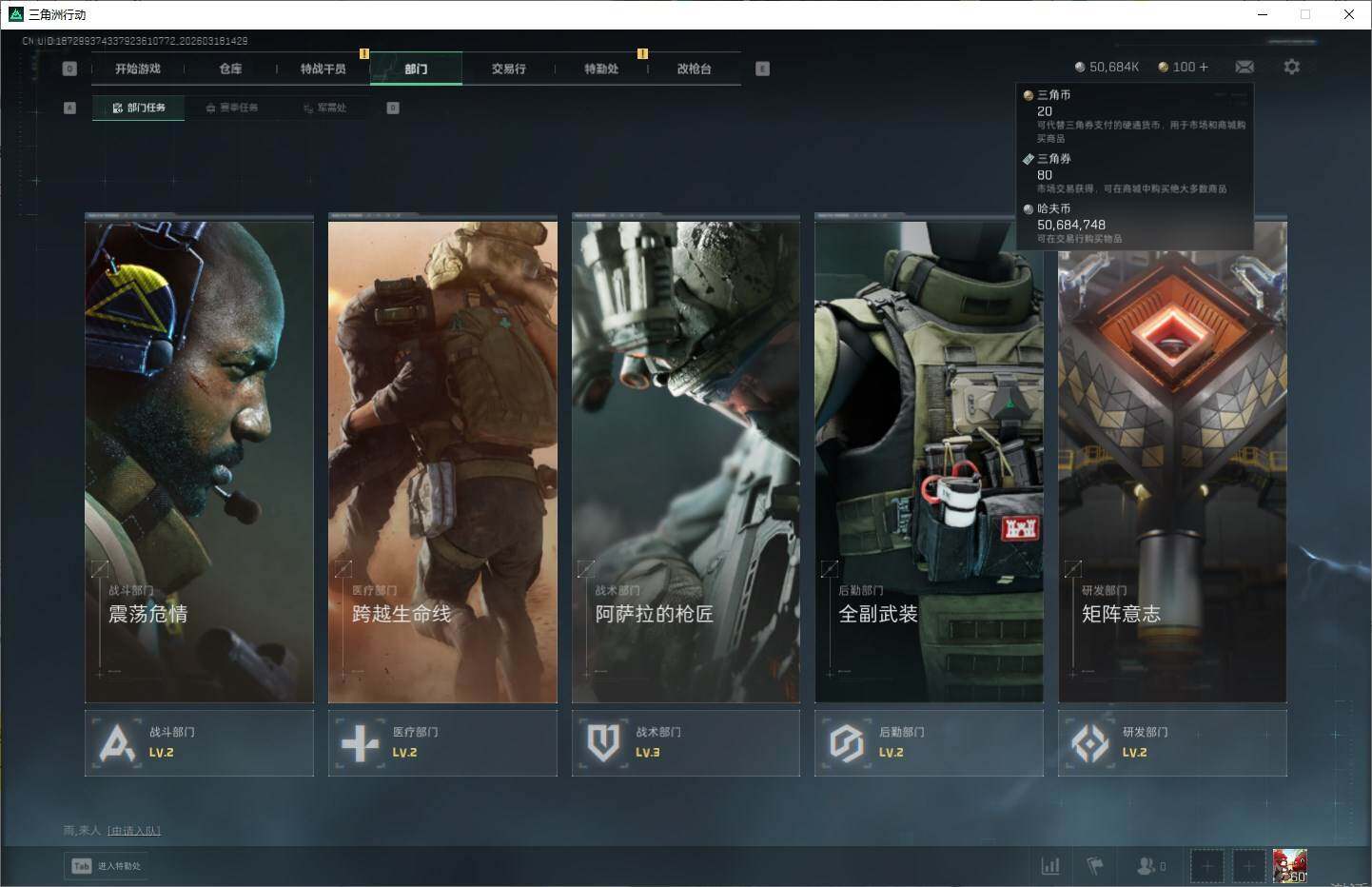Open the mail envelope icon
The width and height of the screenshot is (1372, 887).
coord(1244,67)
